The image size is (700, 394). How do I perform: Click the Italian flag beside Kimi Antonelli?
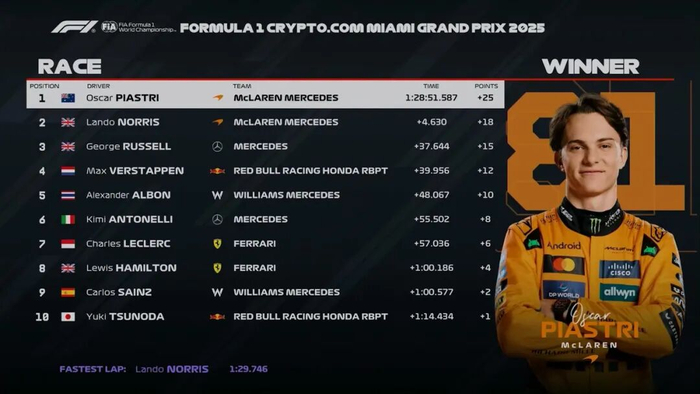68,220
